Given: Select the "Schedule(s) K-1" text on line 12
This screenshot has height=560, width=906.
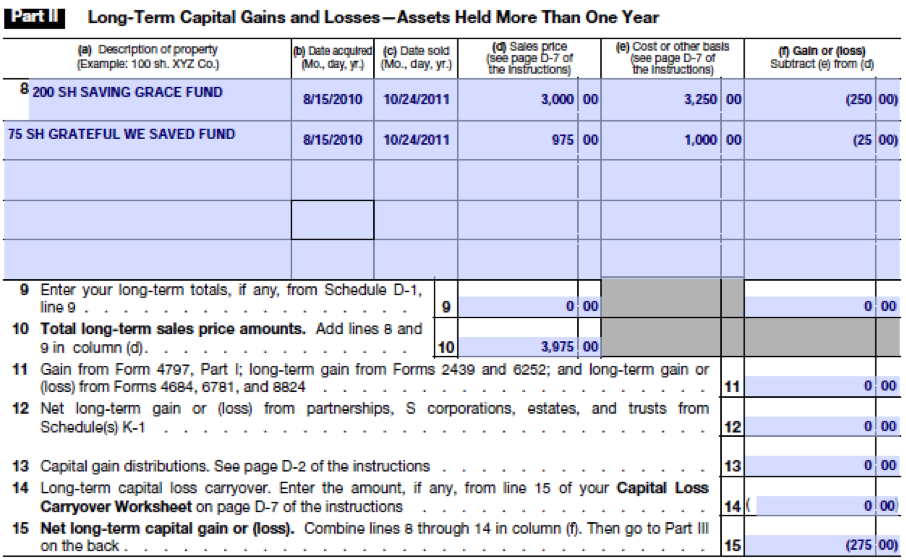Looking at the screenshot, I should tap(92, 427).
